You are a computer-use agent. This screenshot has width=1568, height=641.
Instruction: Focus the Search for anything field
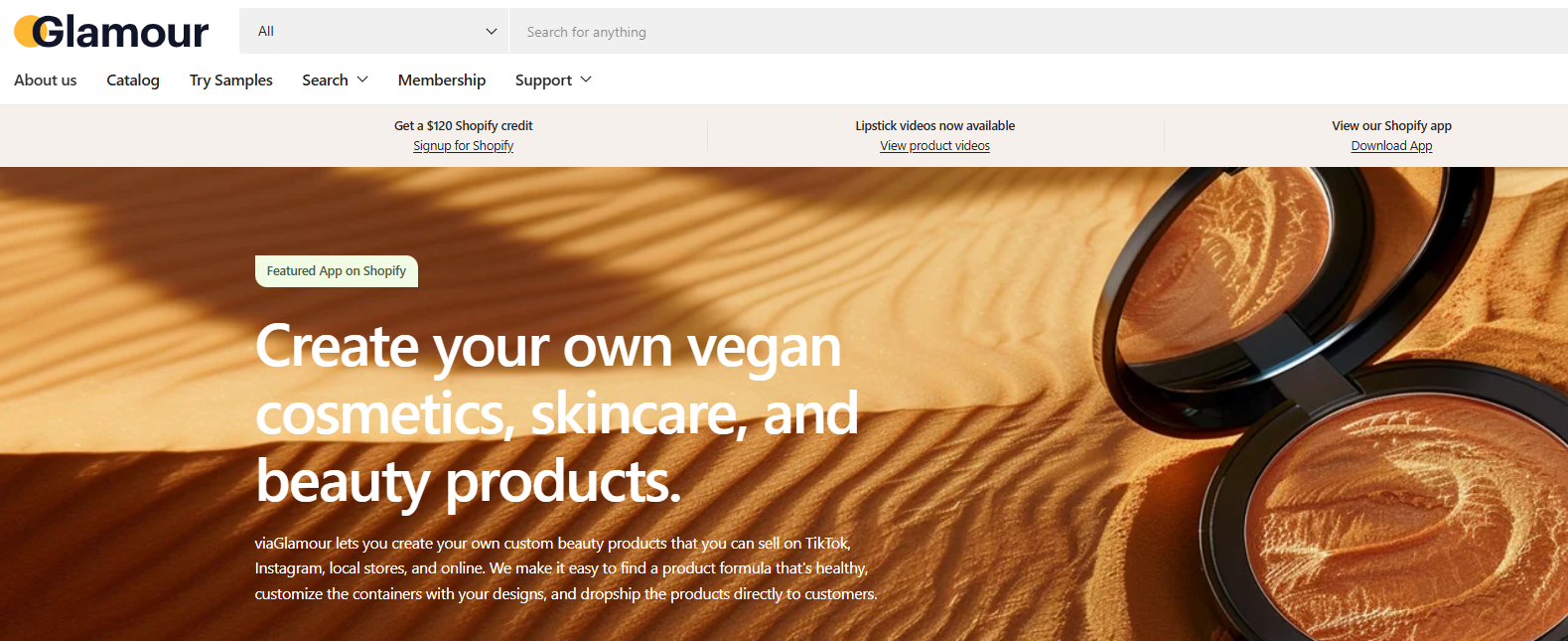(x=1039, y=31)
